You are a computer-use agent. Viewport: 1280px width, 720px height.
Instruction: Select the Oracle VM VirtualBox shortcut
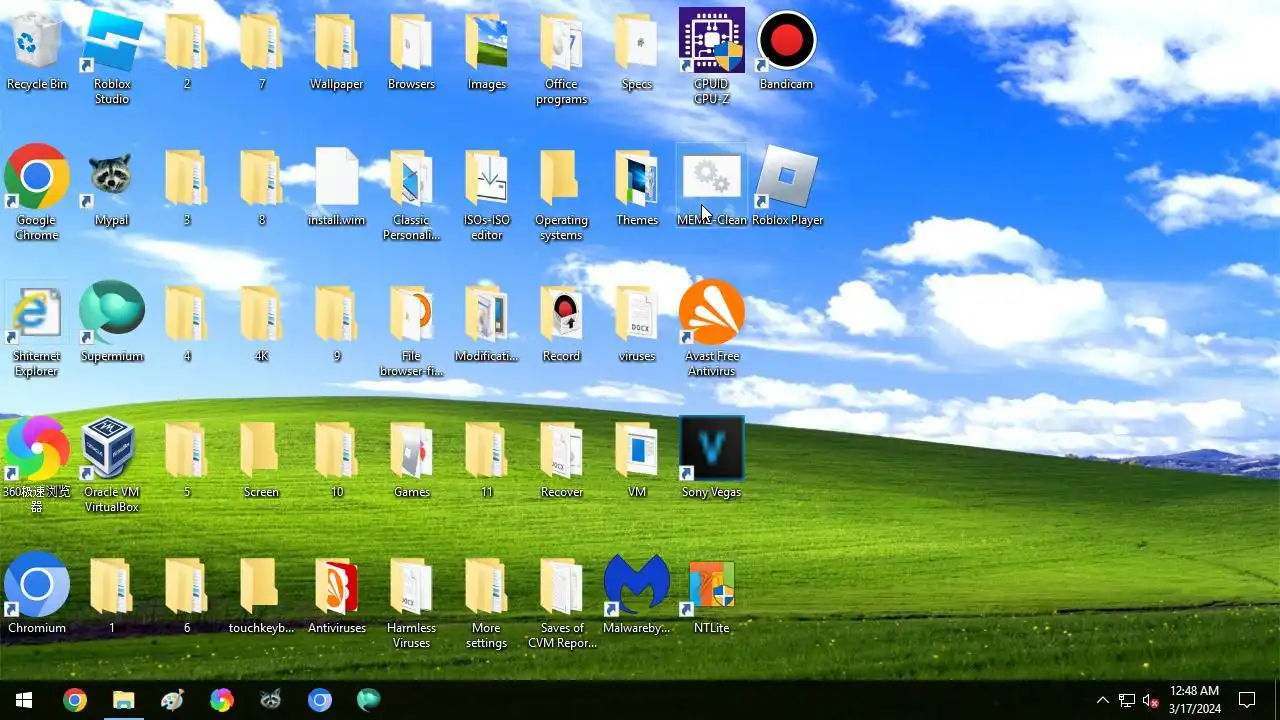pyautogui.click(x=112, y=465)
